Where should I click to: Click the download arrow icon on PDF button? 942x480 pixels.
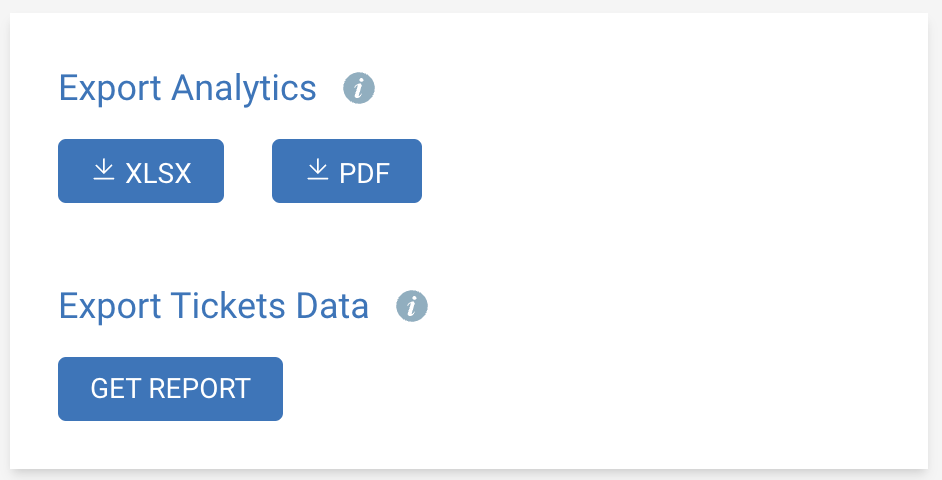click(x=318, y=169)
